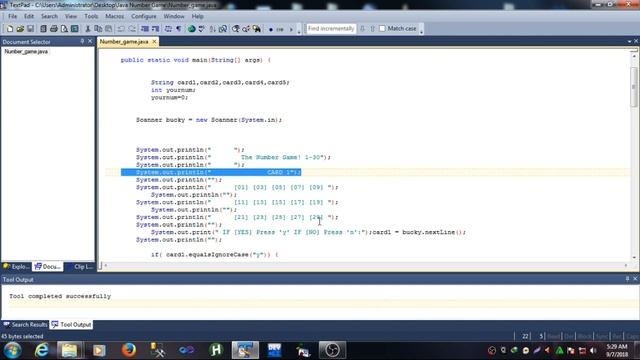640x360 pixels.
Task: Select Number_game.java in the Document Selector
Action: [26, 51]
